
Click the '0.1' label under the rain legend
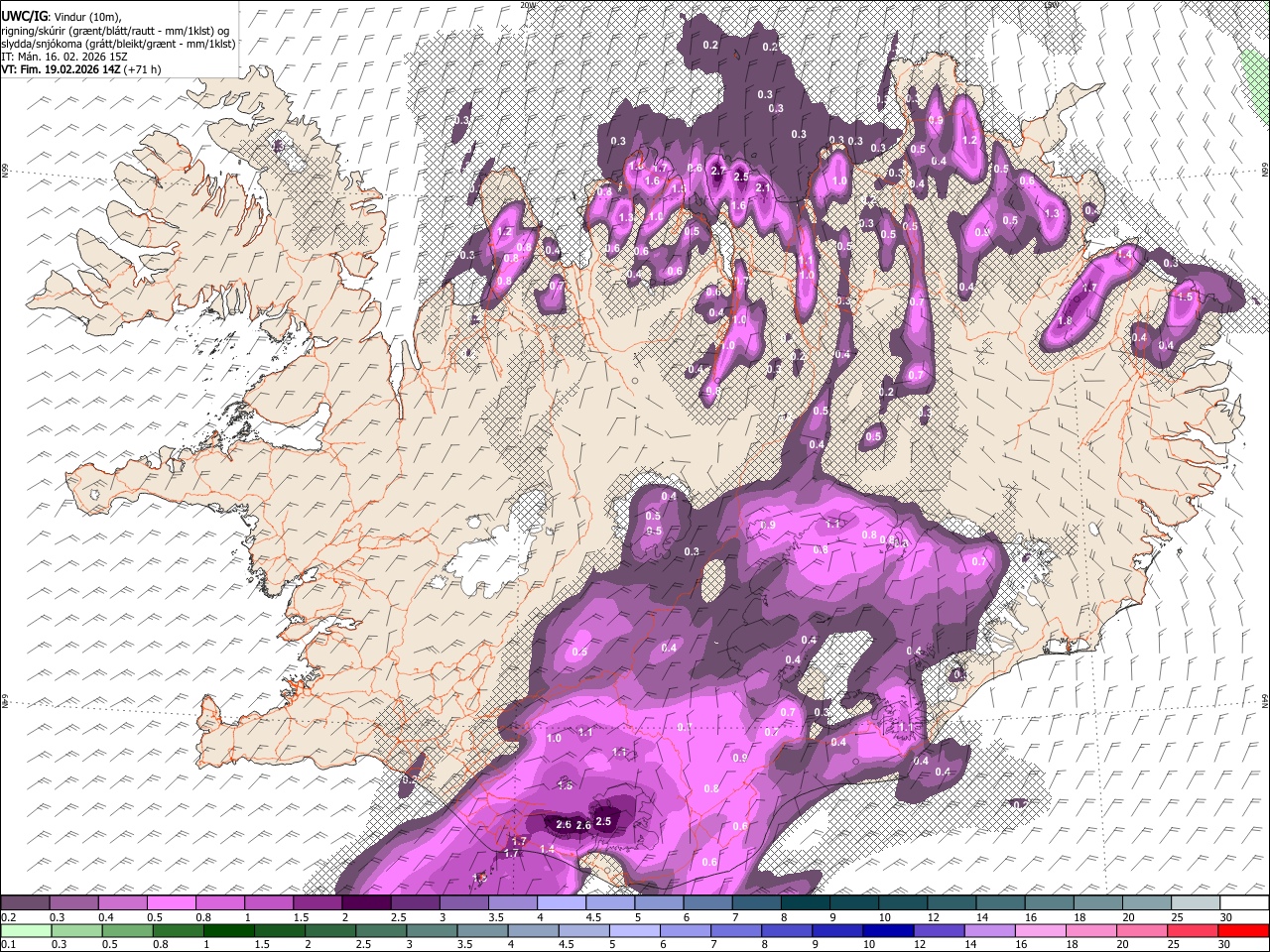8,944
